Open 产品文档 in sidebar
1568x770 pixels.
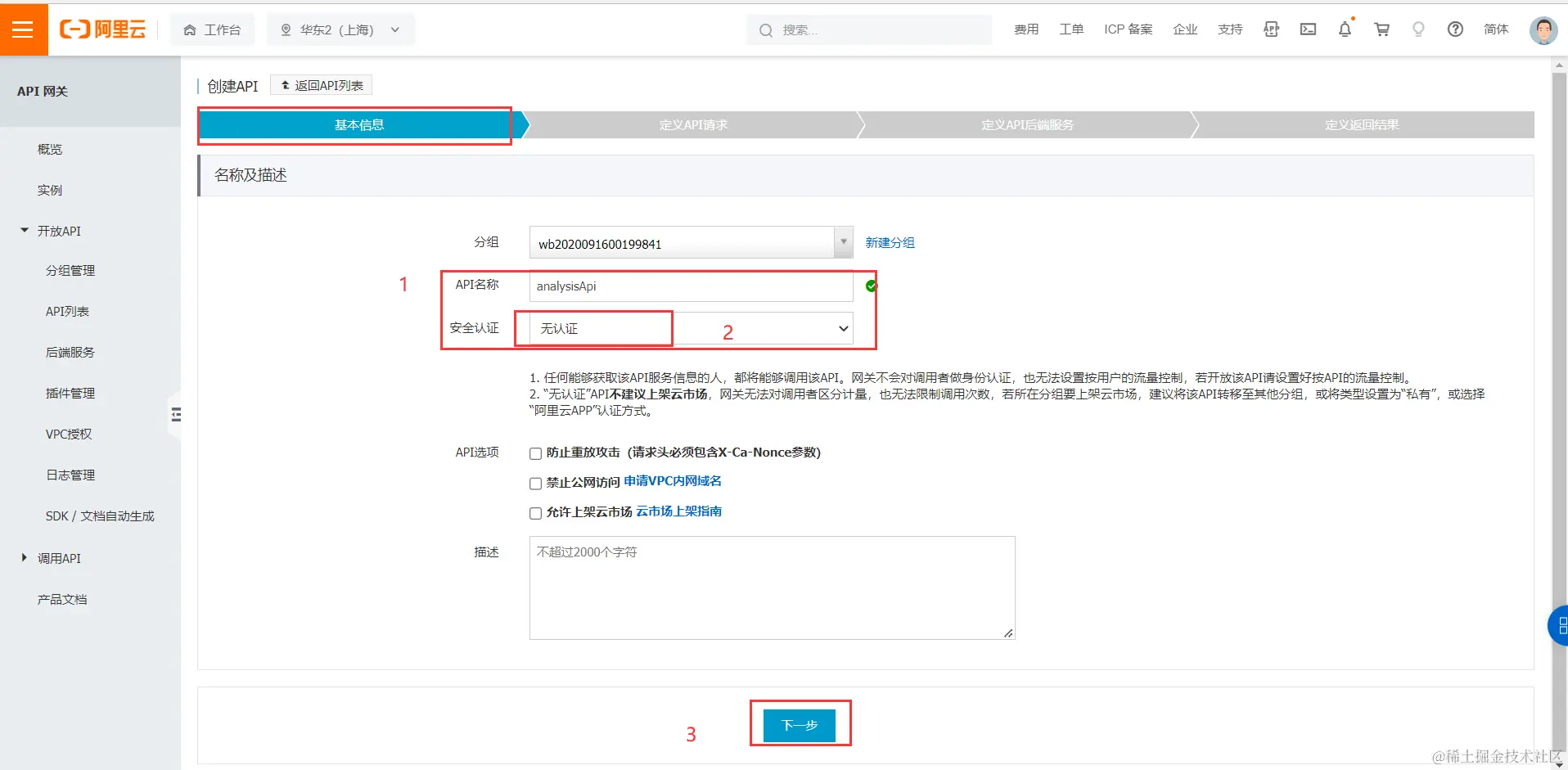(62, 599)
